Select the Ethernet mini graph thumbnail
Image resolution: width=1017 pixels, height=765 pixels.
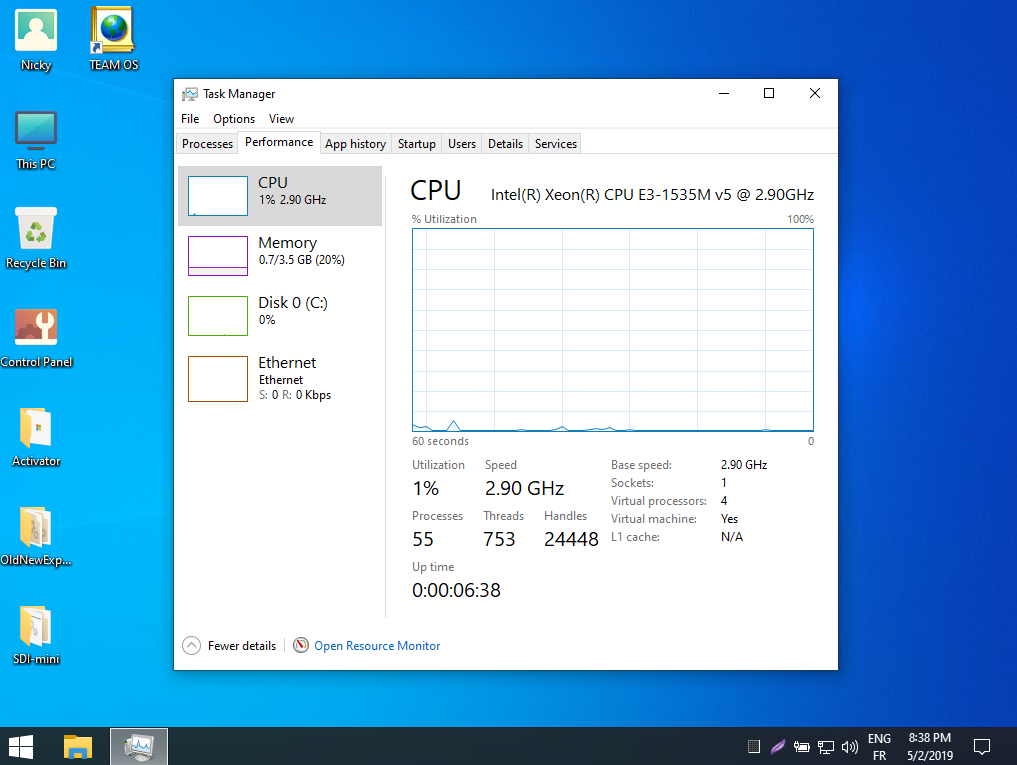point(218,379)
